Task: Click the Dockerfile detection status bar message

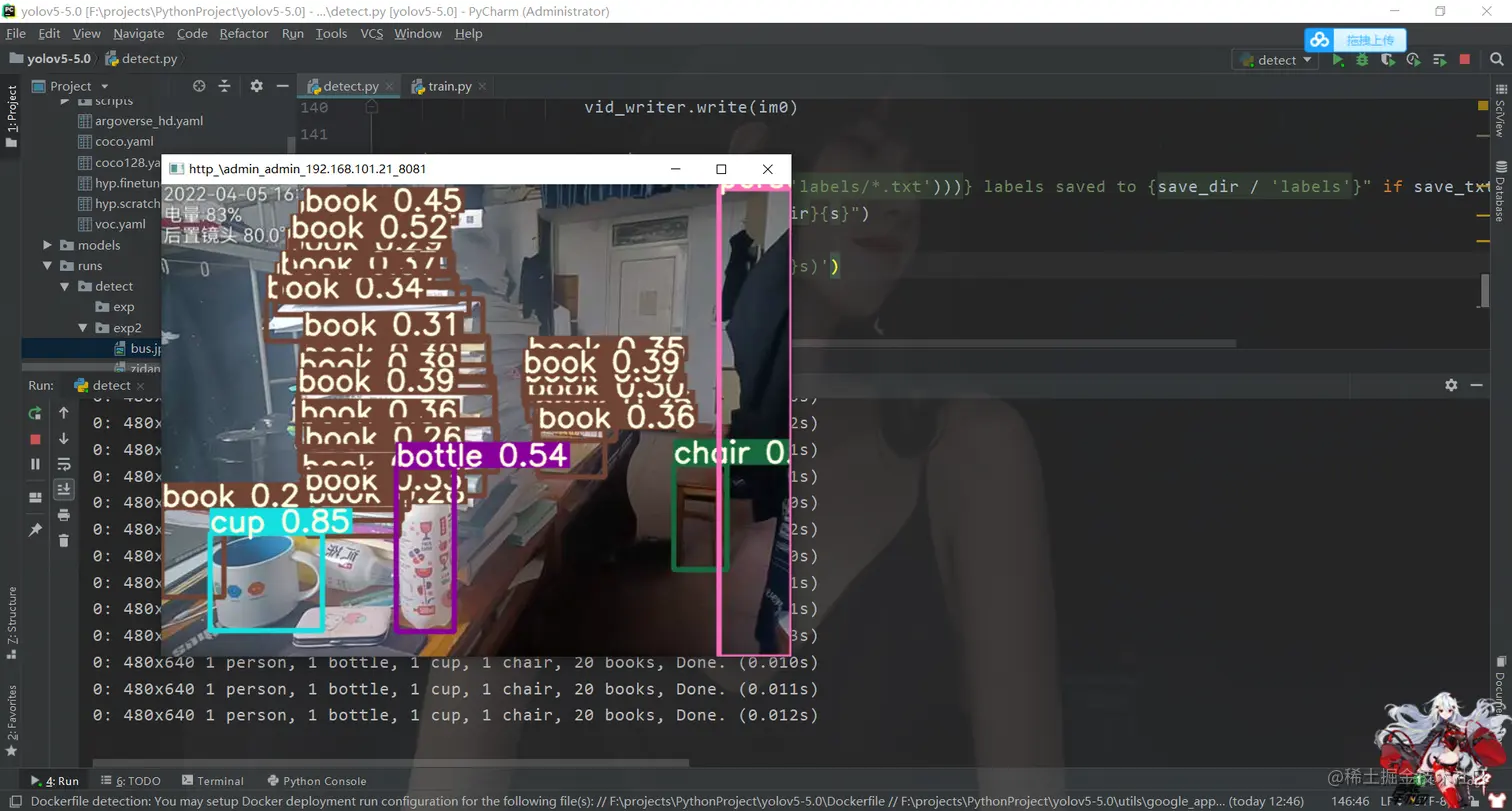Action: [x=667, y=801]
